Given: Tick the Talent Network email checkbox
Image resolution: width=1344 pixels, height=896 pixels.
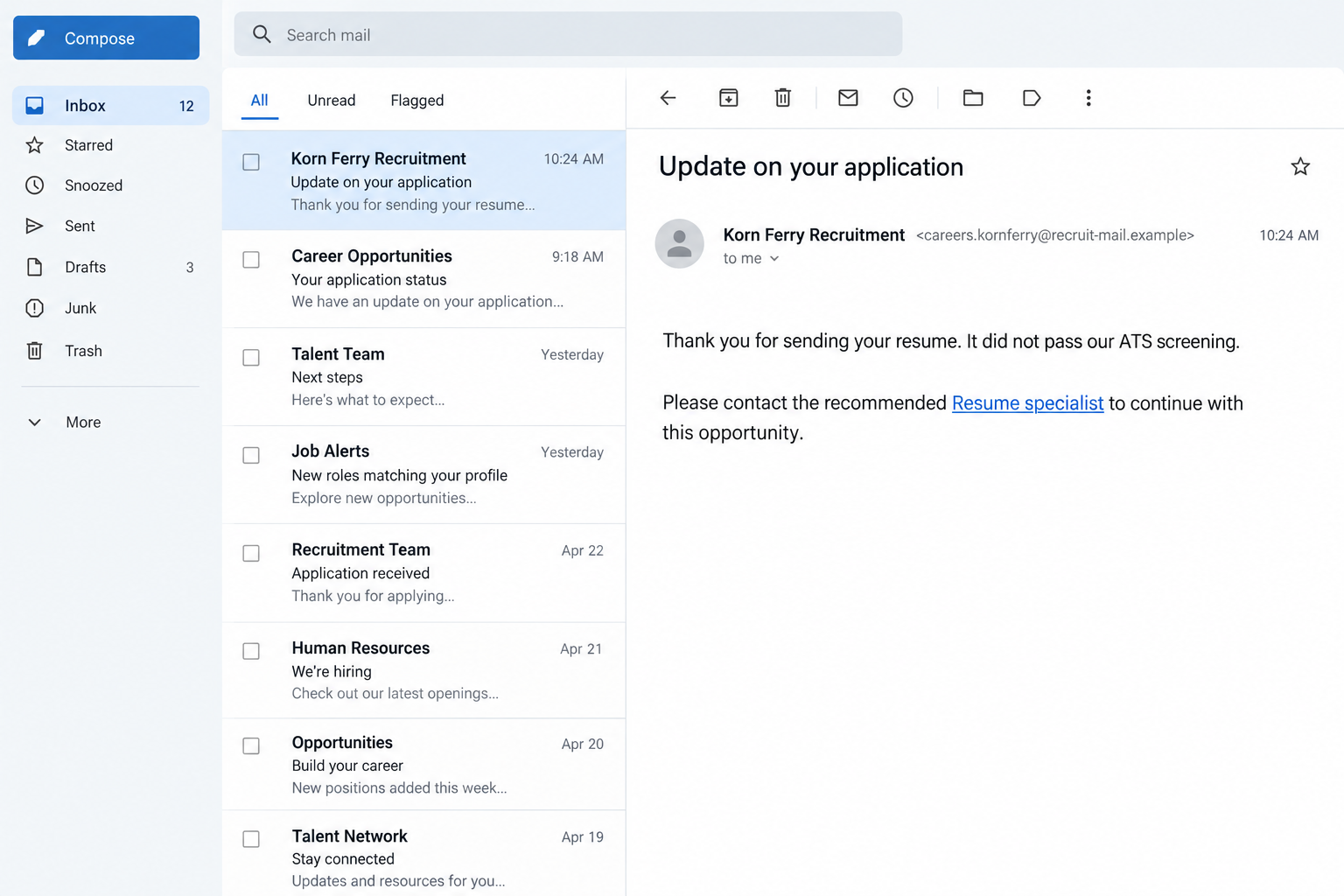Looking at the screenshot, I should [251, 839].
